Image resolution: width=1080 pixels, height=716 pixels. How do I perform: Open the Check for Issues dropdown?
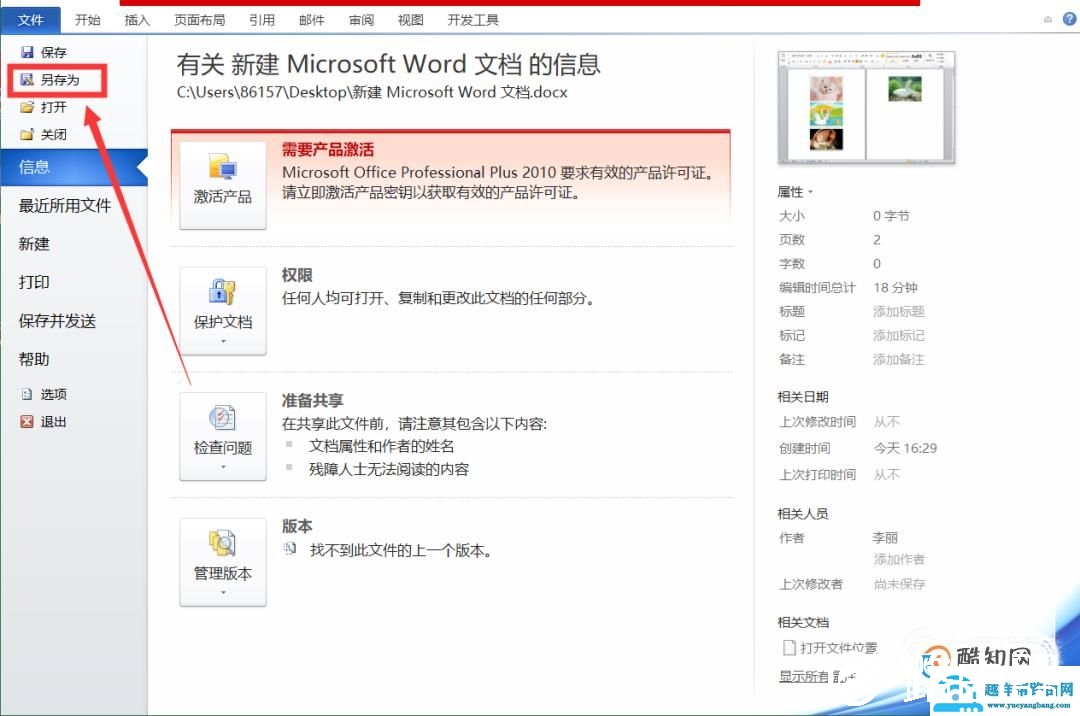point(222,436)
